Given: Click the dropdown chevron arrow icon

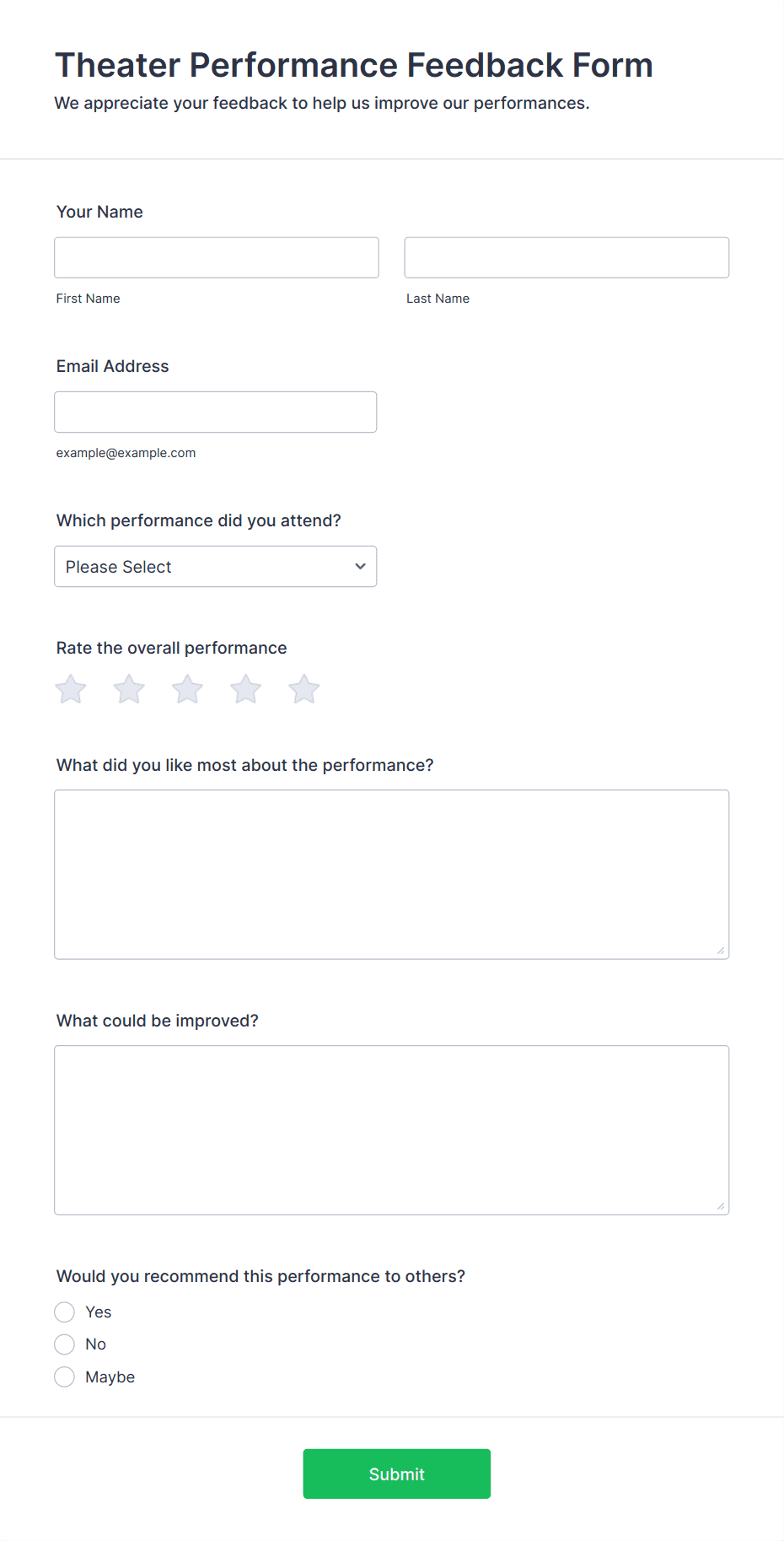Looking at the screenshot, I should pos(360,566).
